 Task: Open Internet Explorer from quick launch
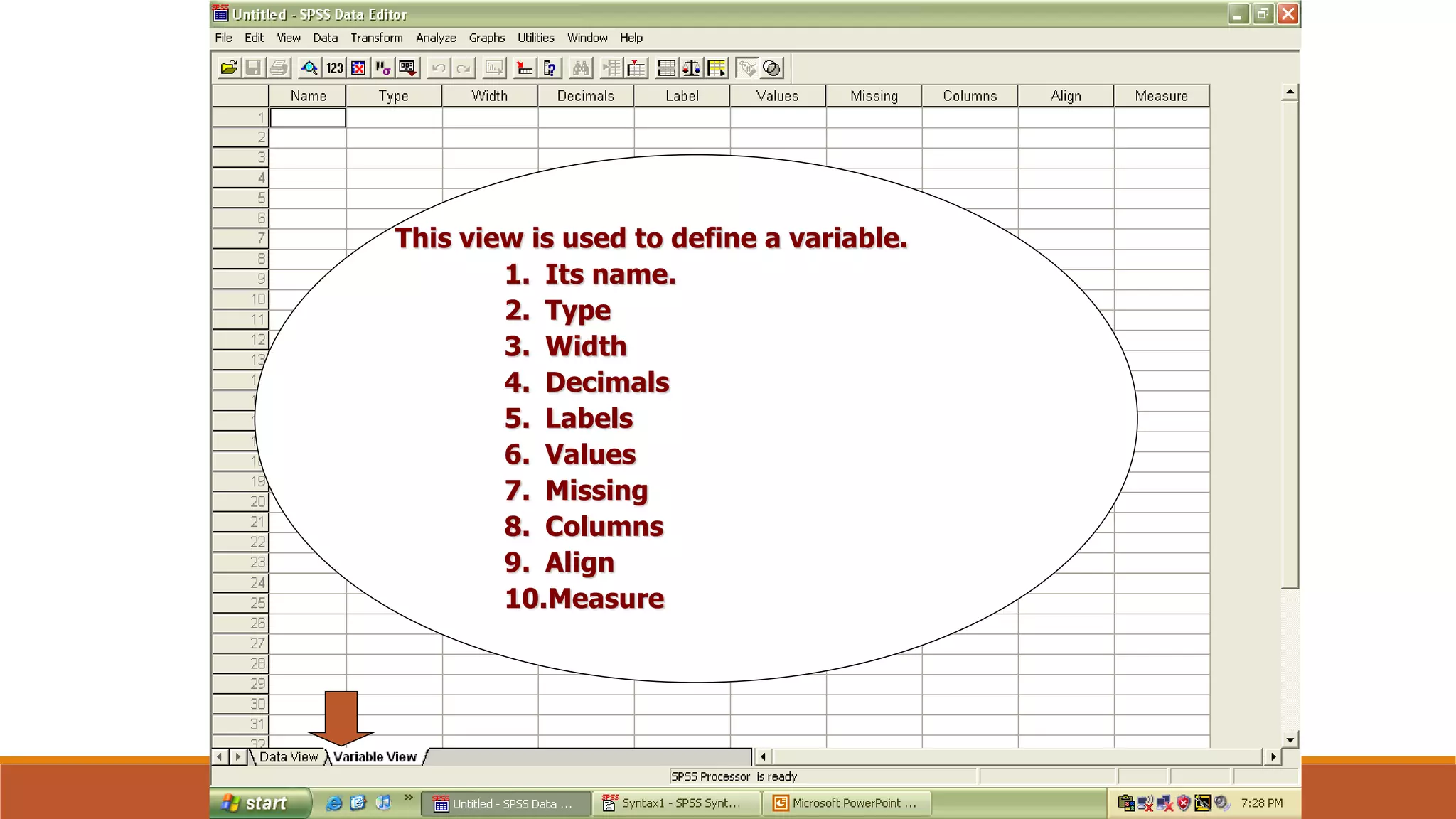coord(333,803)
